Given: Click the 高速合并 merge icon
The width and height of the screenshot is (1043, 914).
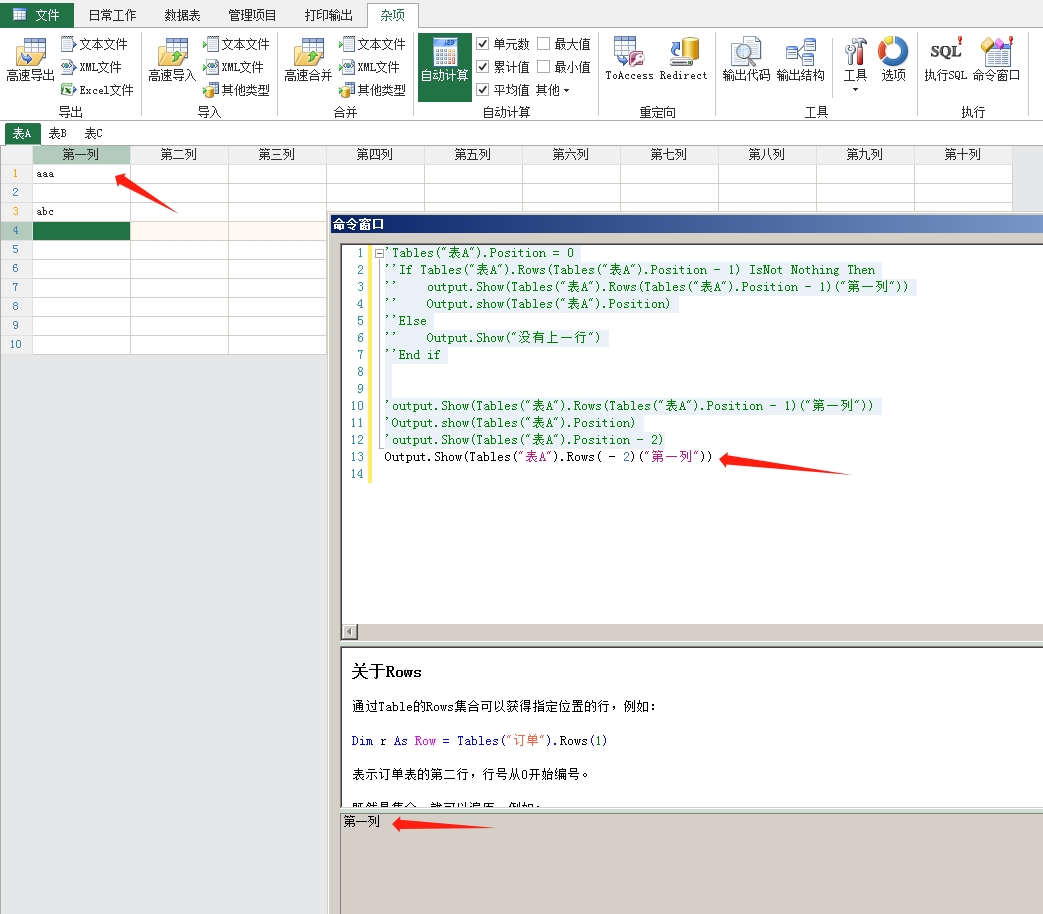Looking at the screenshot, I should [308, 60].
